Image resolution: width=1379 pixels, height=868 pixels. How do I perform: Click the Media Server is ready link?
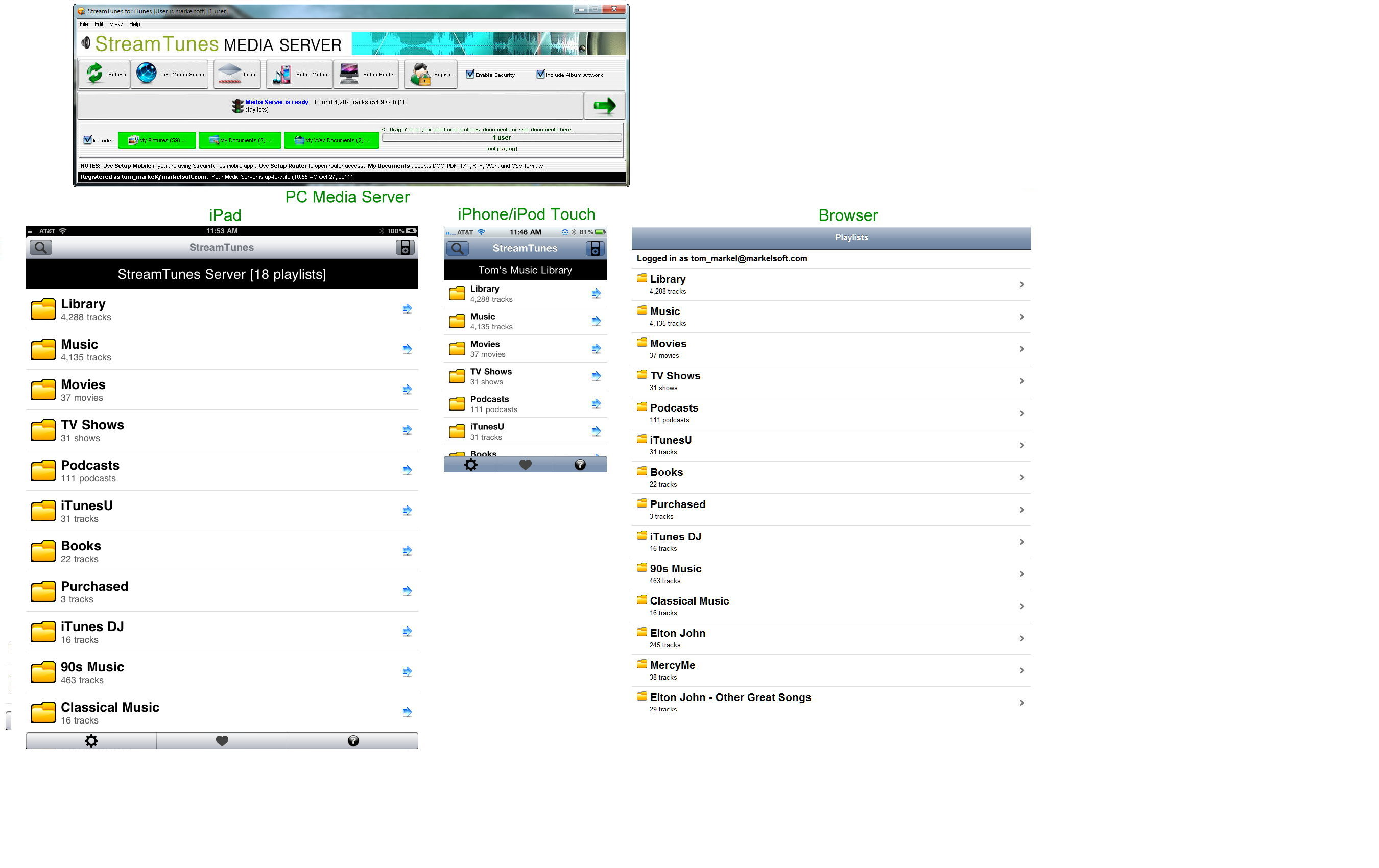coord(277,102)
